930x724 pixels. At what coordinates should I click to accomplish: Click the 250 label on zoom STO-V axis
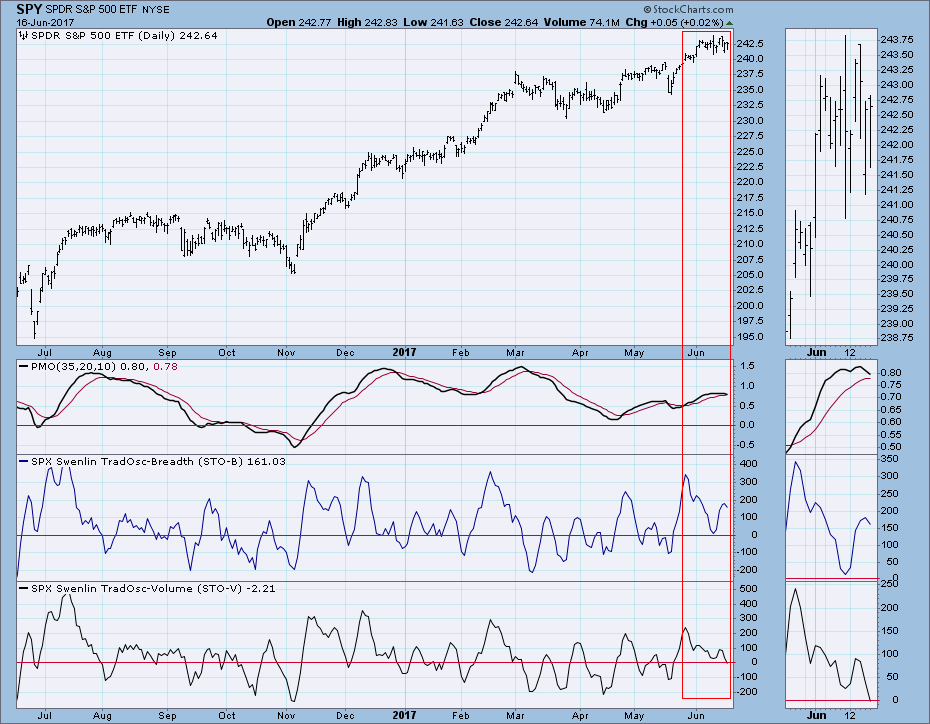coord(890,585)
